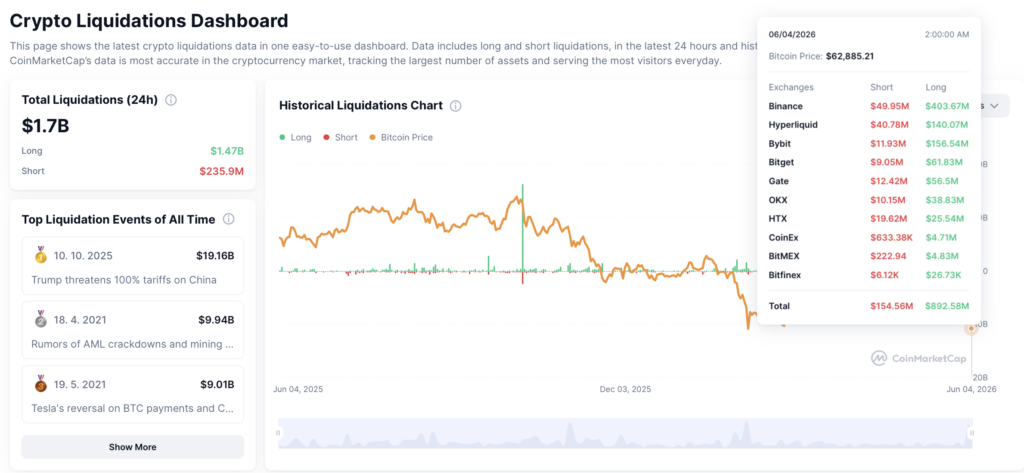The width and height of the screenshot is (1024, 473).
Task: Open the Trump tariffs liquidation event card
Action: tap(133, 266)
